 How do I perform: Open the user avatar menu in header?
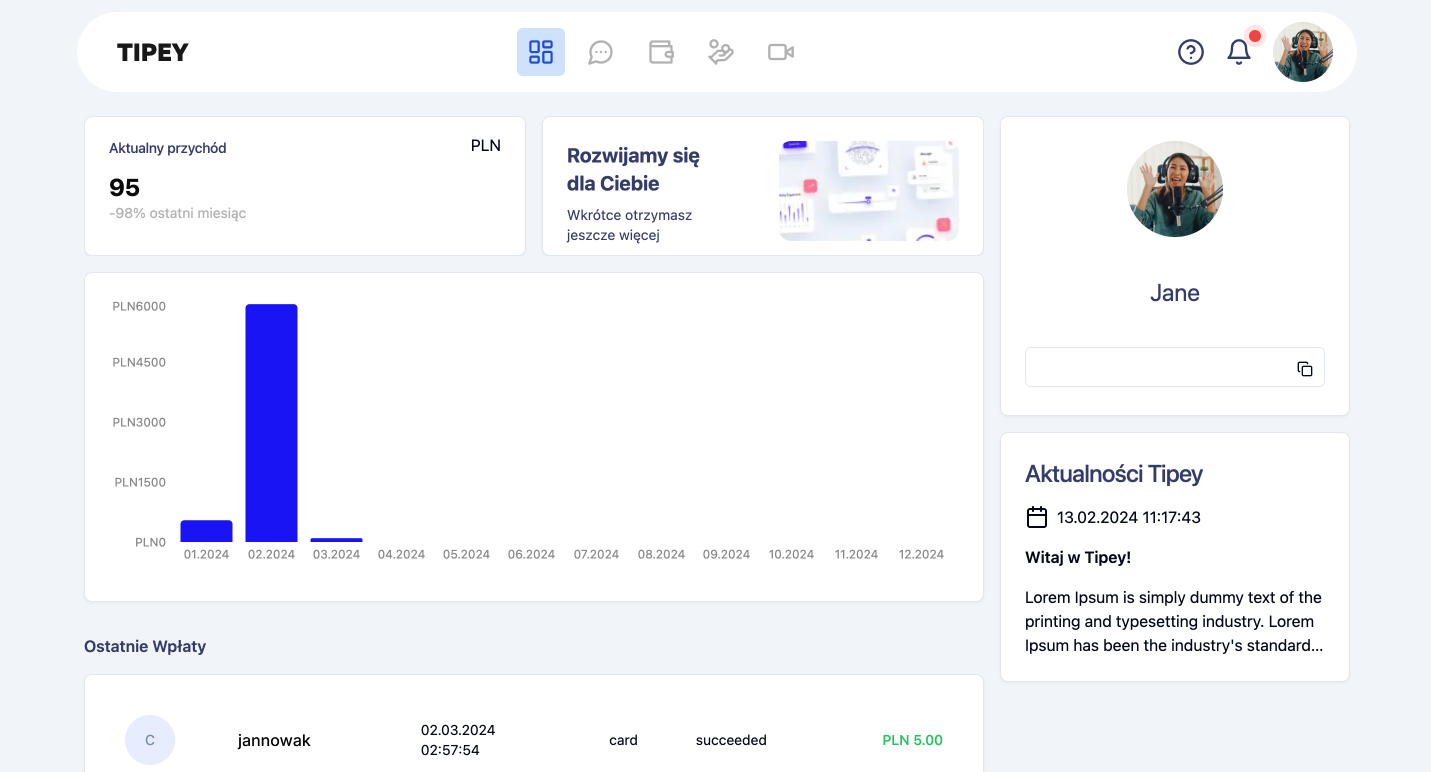tap(1302, 52)
